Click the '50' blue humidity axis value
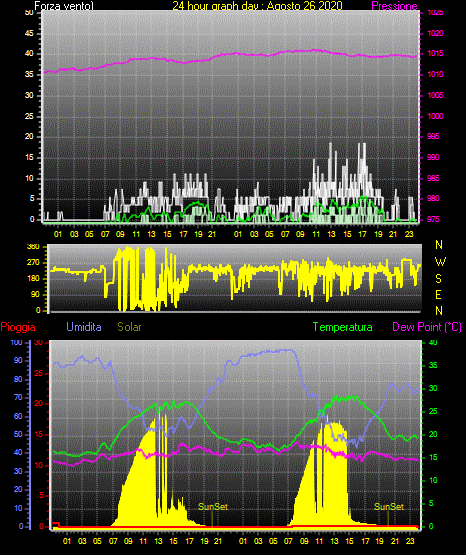466x555 pixels. click(18, 434)
